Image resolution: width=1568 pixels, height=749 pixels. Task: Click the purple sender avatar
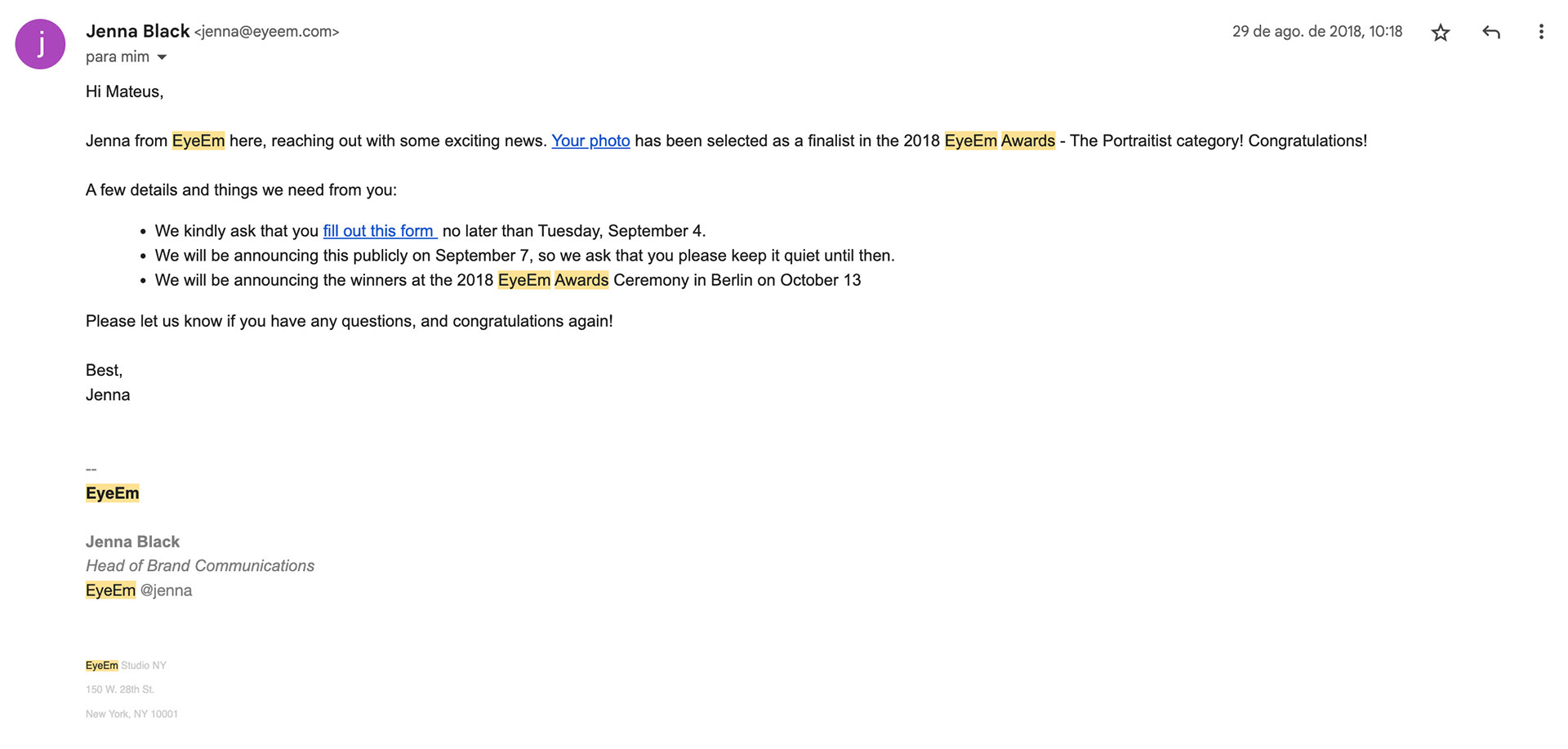tap(40, 44)
